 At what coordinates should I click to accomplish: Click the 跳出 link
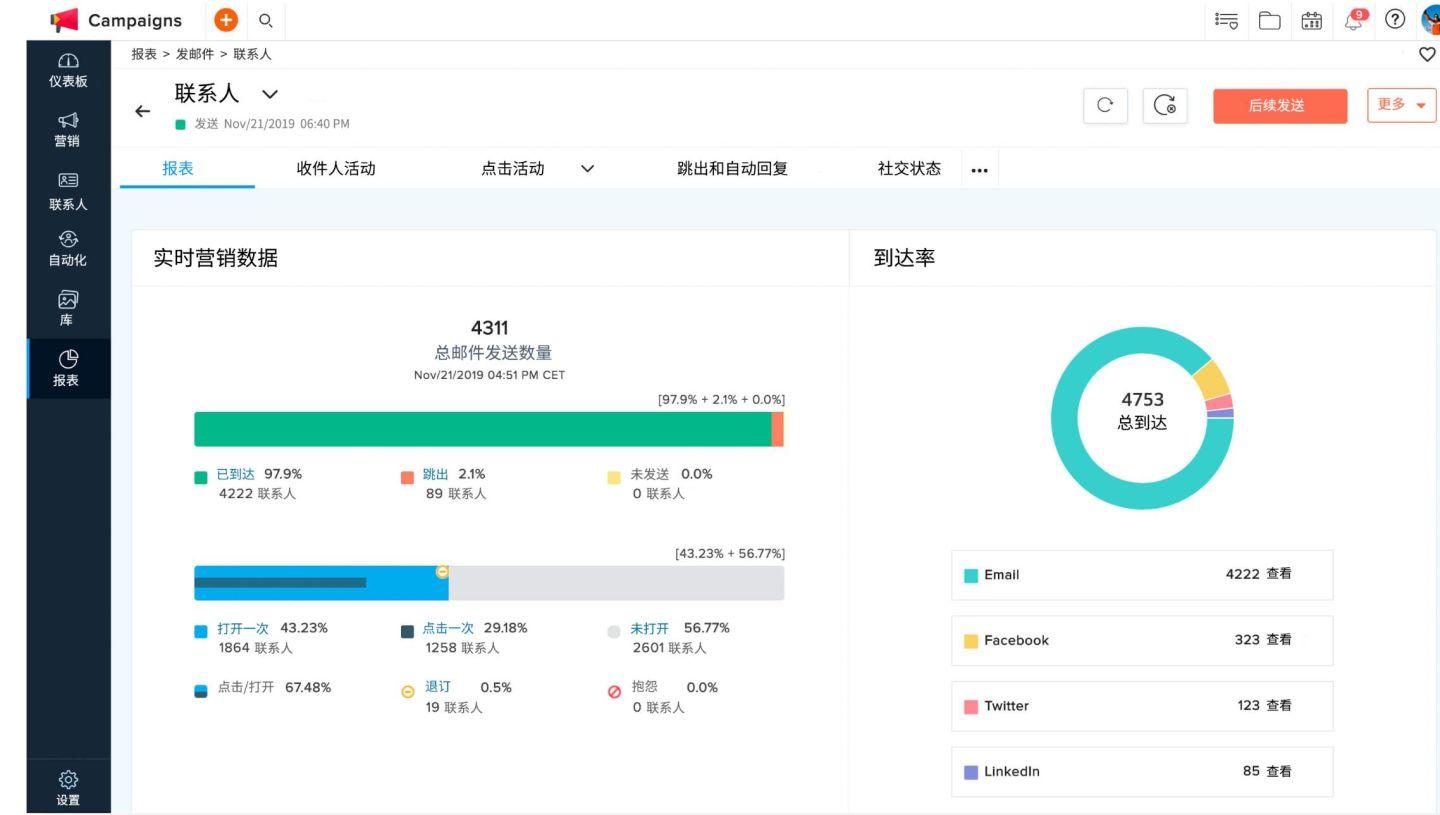pos(436,474)
